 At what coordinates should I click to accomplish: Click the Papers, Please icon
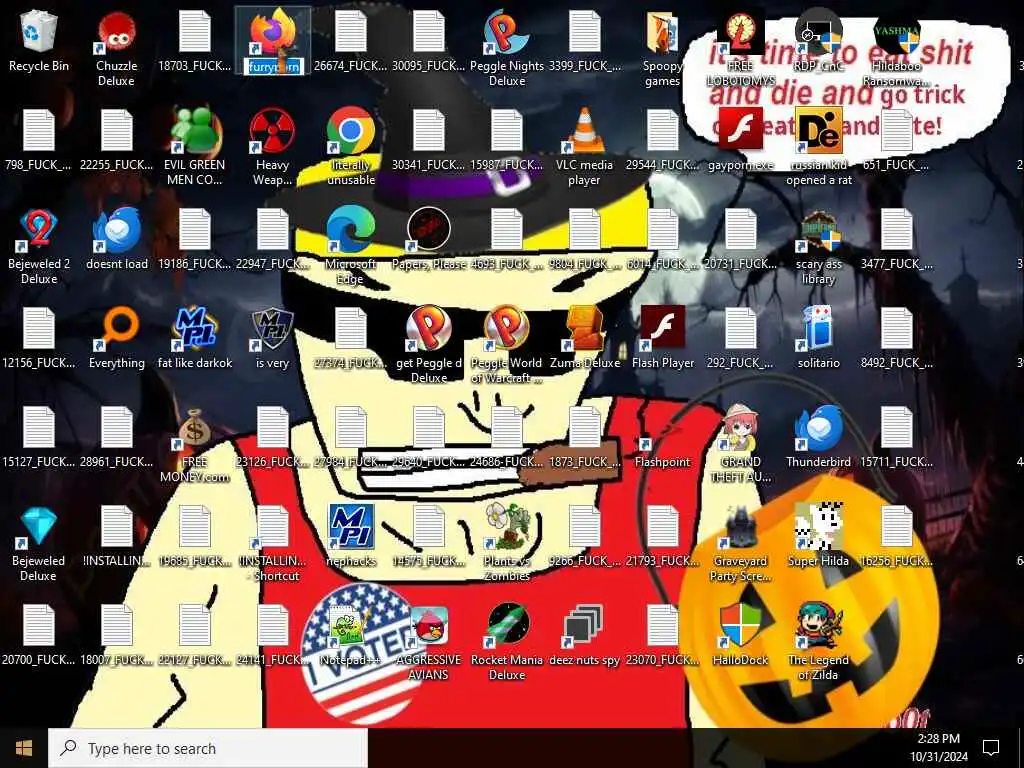click(428, 231)
